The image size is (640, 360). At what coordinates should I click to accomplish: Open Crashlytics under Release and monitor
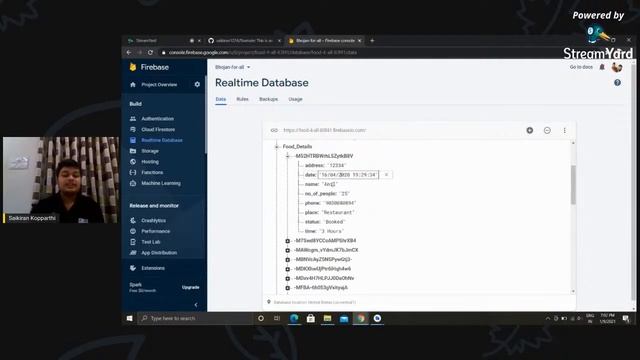[x=153, y=220]
